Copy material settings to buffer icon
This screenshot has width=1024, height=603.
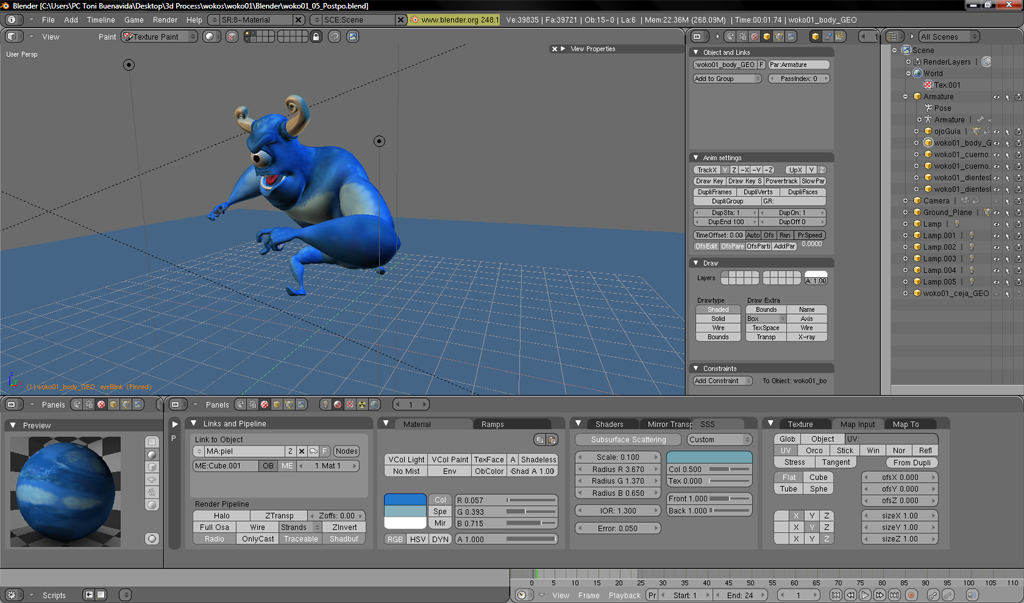point(539,440)
